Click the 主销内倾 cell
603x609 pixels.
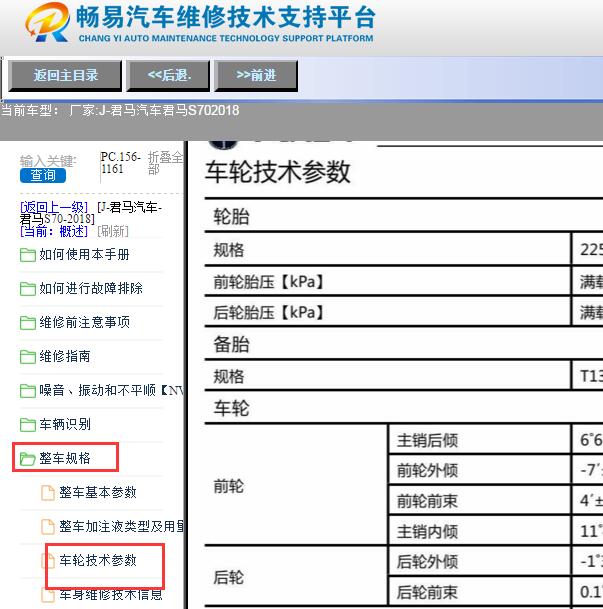click(480, 531)
